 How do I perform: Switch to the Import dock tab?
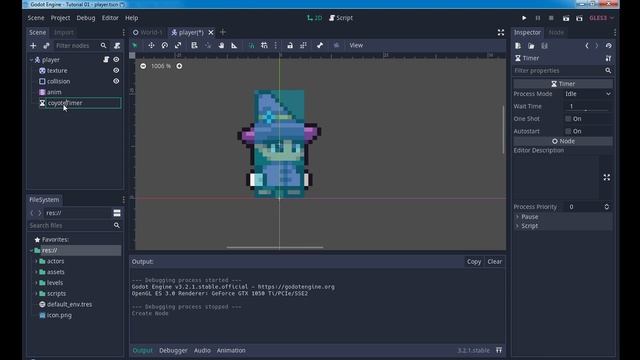[64, 32]
